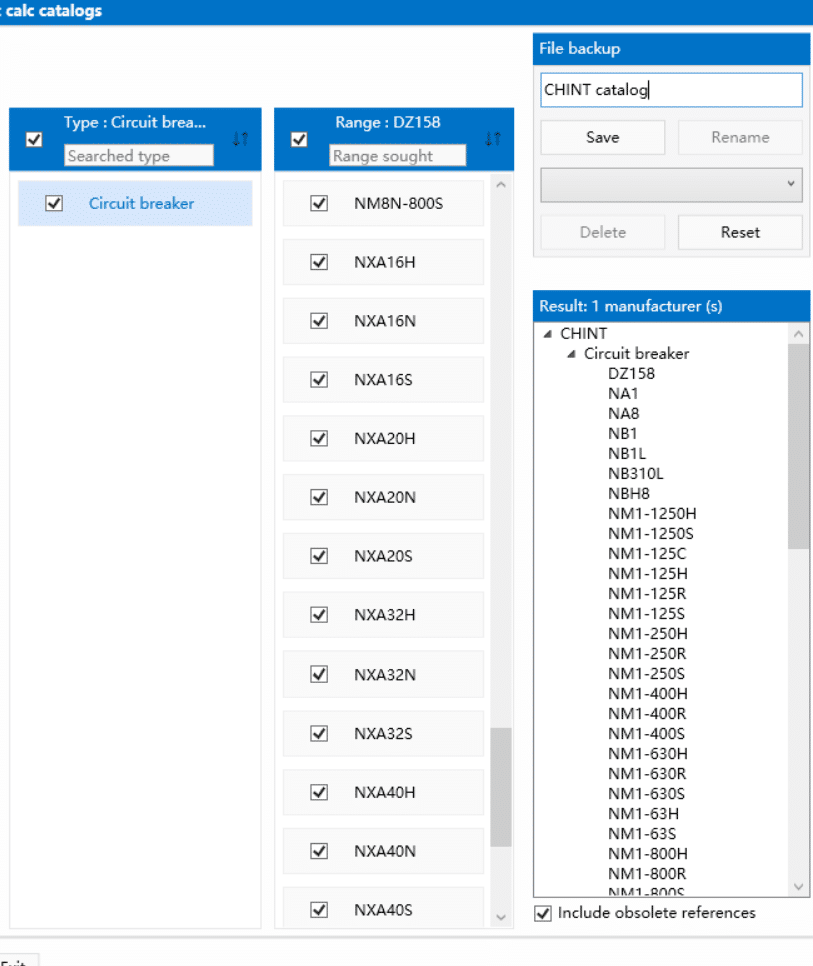Click the NM8N-800S label in range list
813x966 pixels.
tap(398, 203)
